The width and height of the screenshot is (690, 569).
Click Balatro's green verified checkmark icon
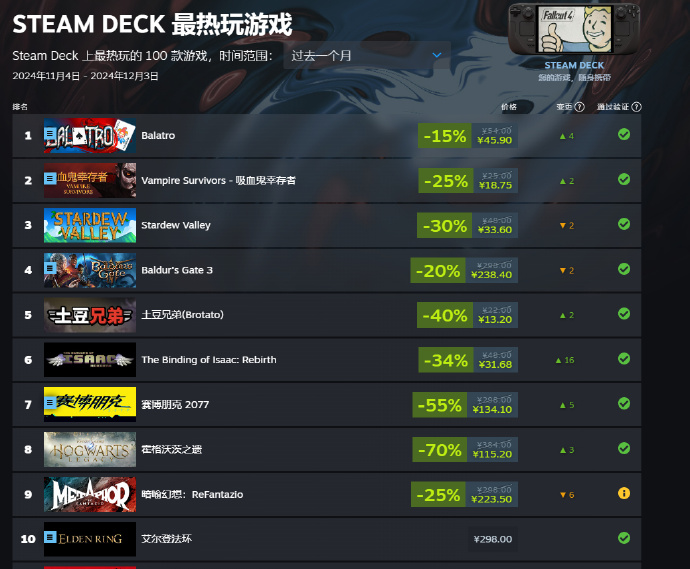click(x=624, y=135)
